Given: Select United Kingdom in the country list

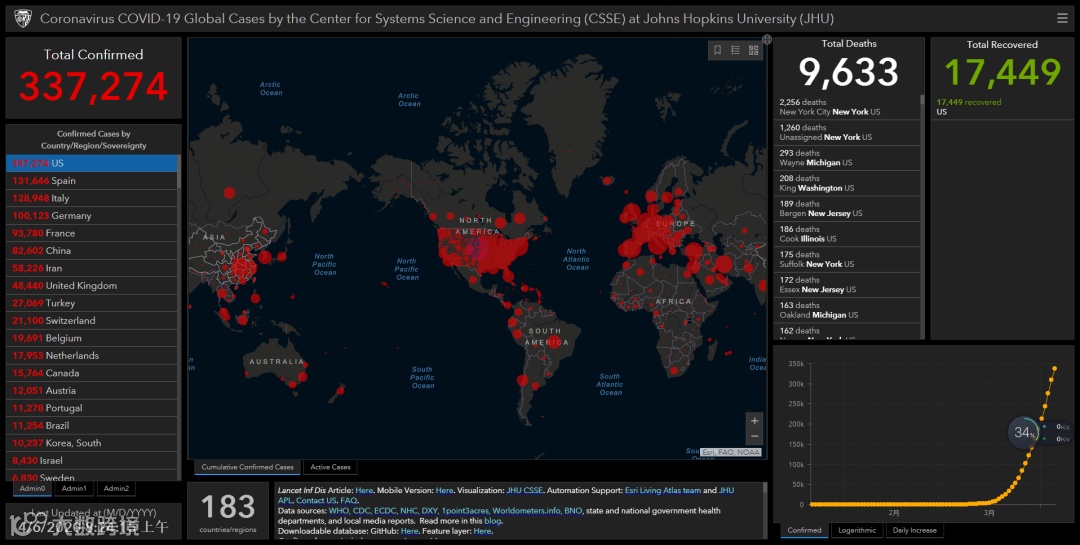Looking at the screenshot, I should tap(92, 286).
